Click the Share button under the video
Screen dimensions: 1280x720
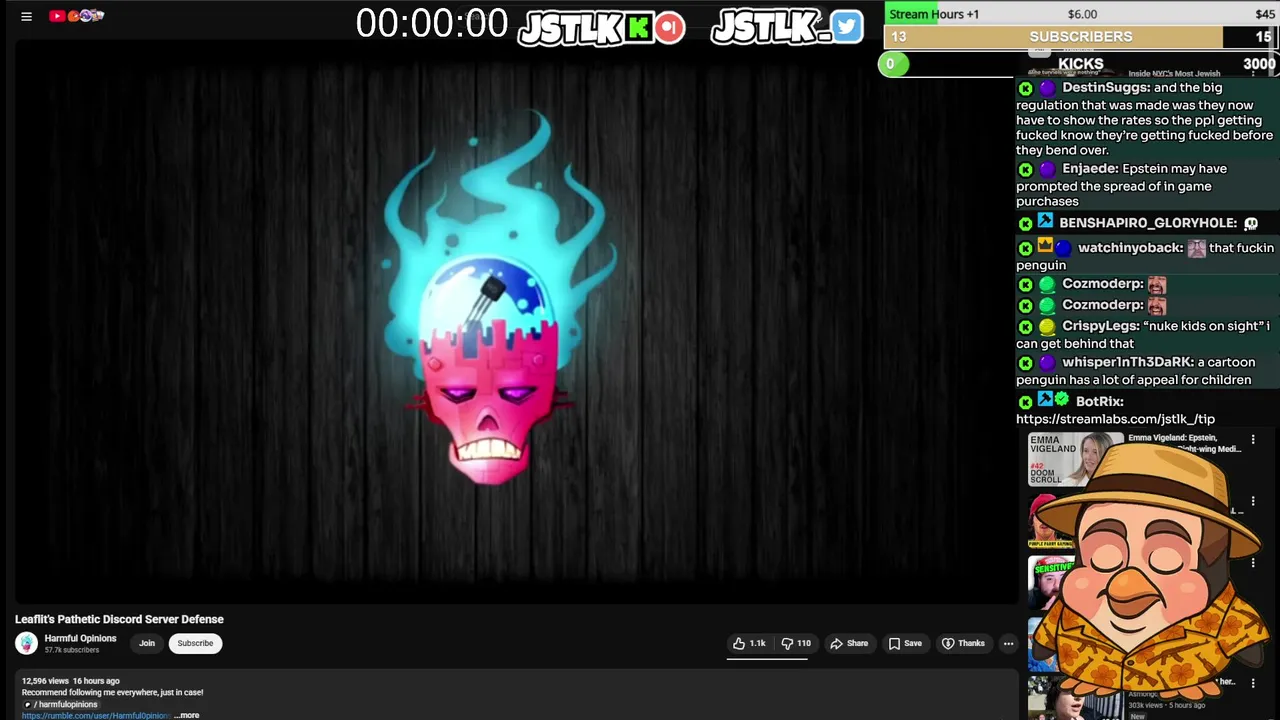click(x=849, y=643)
